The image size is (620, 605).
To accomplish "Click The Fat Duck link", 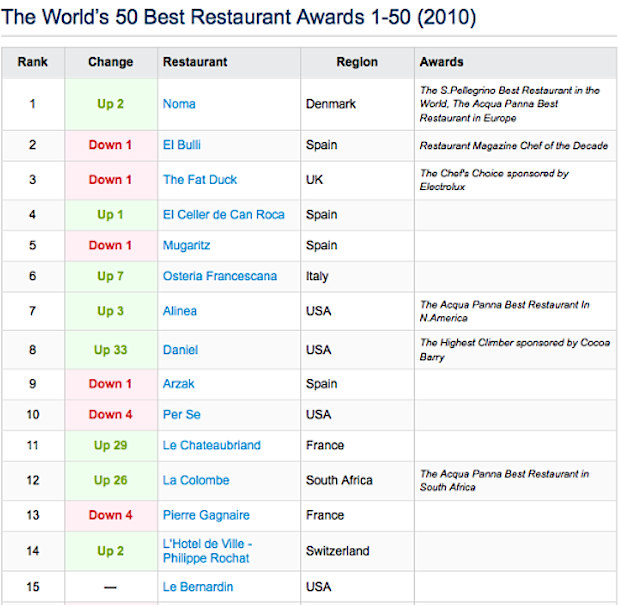I will pyautogui.click(x=200, y=180).
